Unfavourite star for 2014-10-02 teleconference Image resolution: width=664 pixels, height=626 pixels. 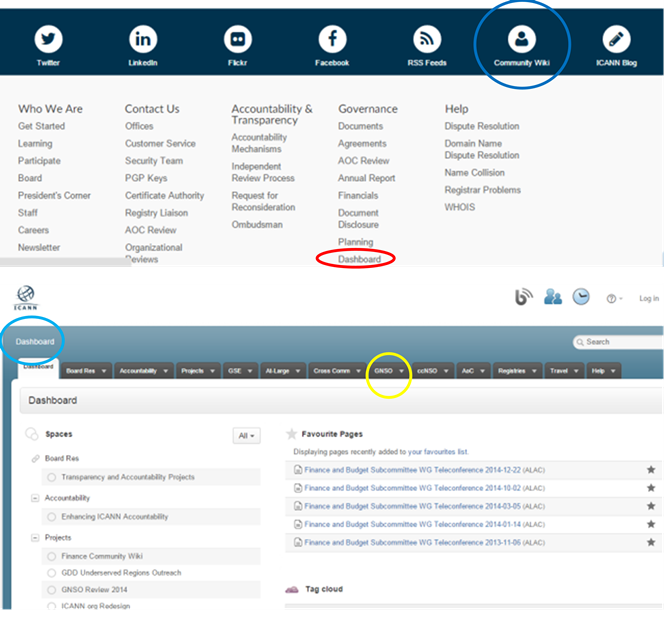651,488
